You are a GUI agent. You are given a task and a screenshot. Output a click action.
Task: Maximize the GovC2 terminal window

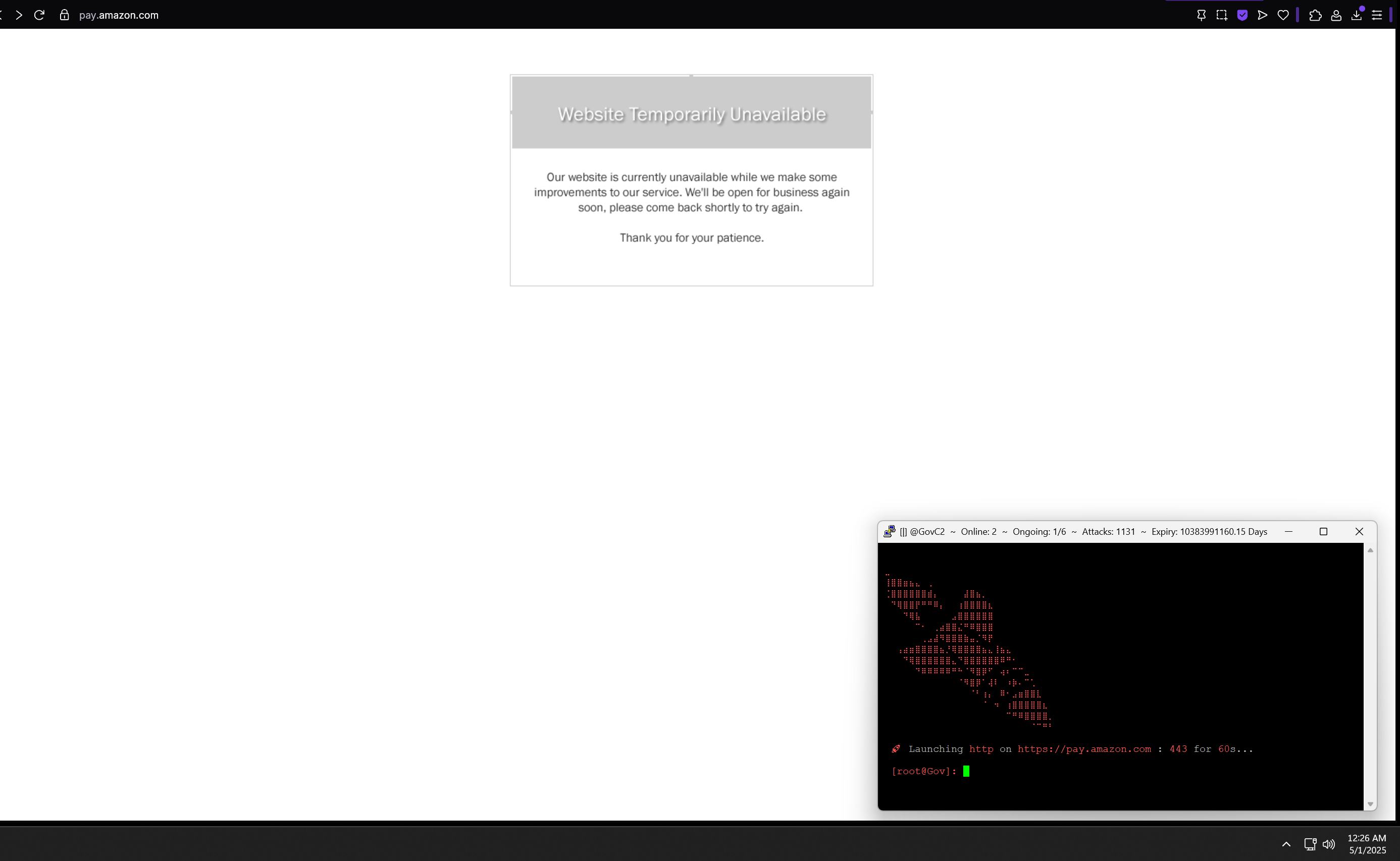coord(1323,531)
